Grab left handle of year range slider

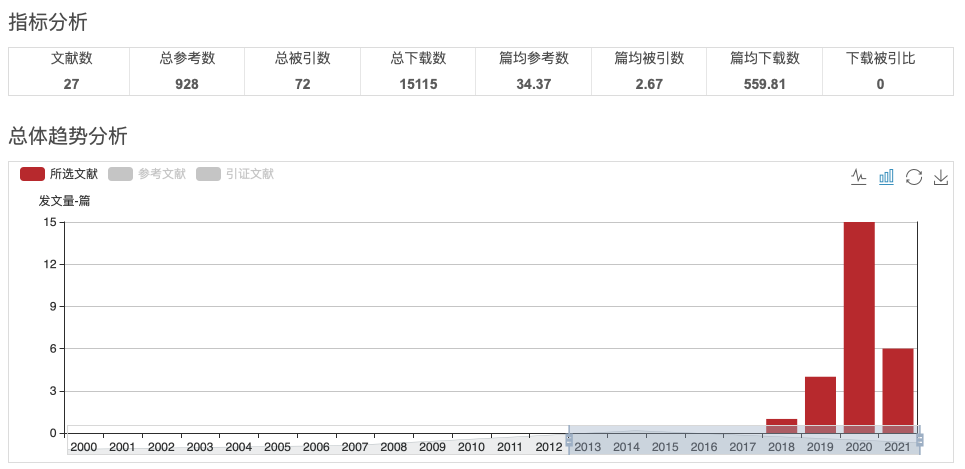point(569,439)
